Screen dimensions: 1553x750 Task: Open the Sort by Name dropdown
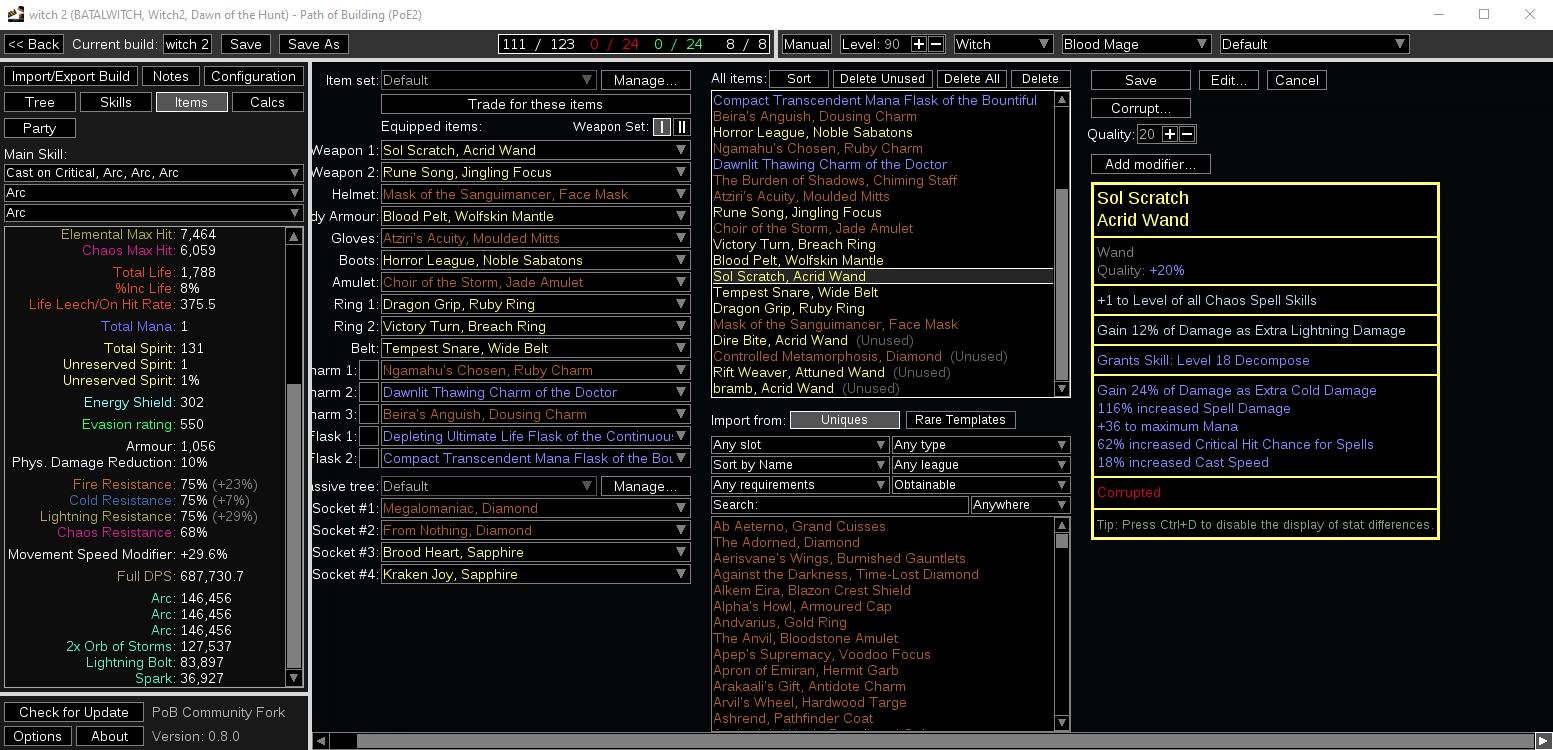tap(800, 465)
